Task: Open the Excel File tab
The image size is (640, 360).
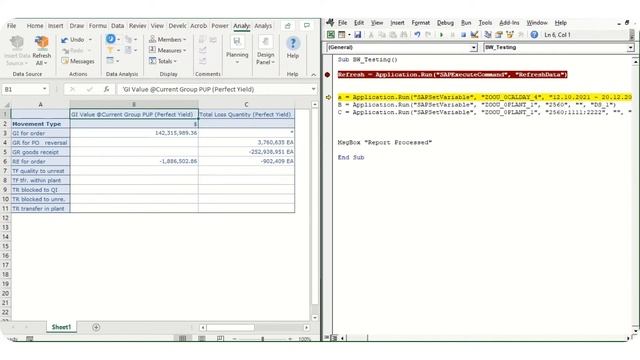Action: (x=11, y=26)
